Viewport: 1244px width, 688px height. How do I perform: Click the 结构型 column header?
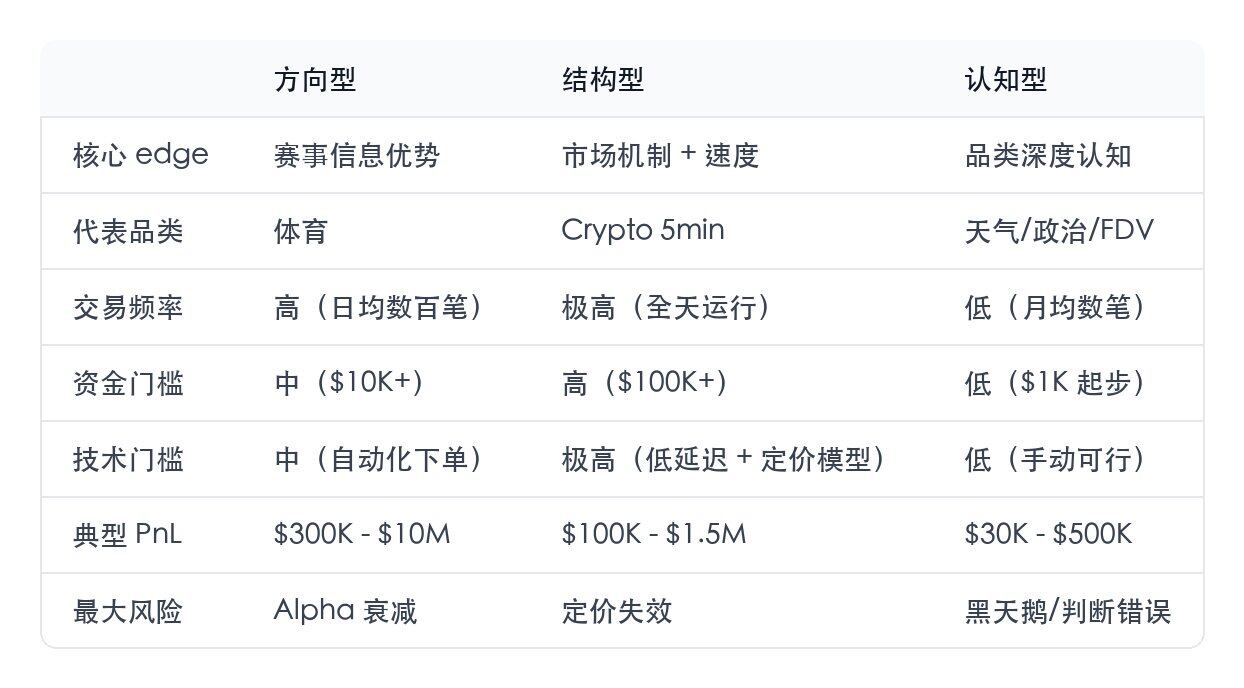(603, 80)
